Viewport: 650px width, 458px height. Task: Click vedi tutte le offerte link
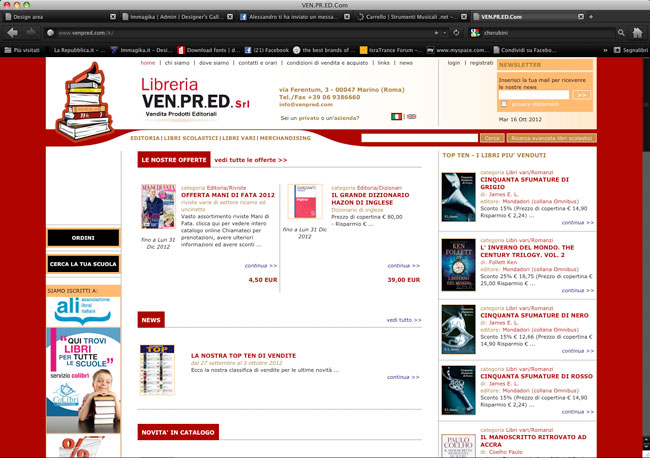click(251, 160)
